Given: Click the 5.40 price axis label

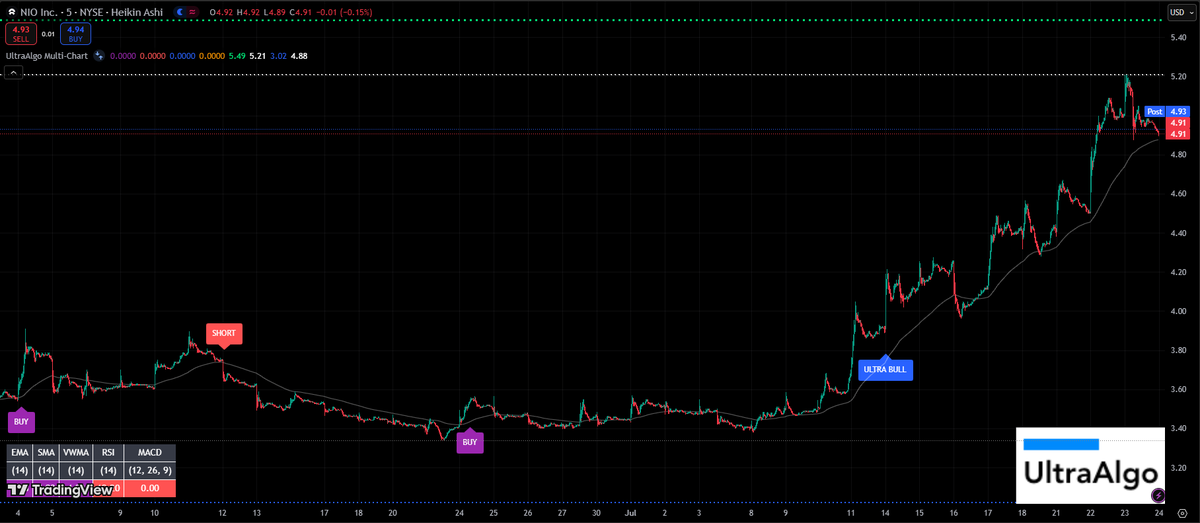Looking at the screenshot, I should click(1178, 37).
